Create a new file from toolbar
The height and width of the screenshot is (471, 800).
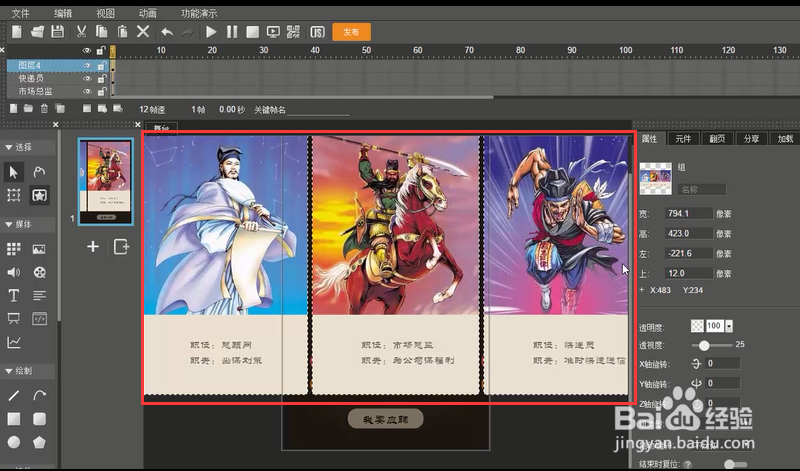[17, 32]
